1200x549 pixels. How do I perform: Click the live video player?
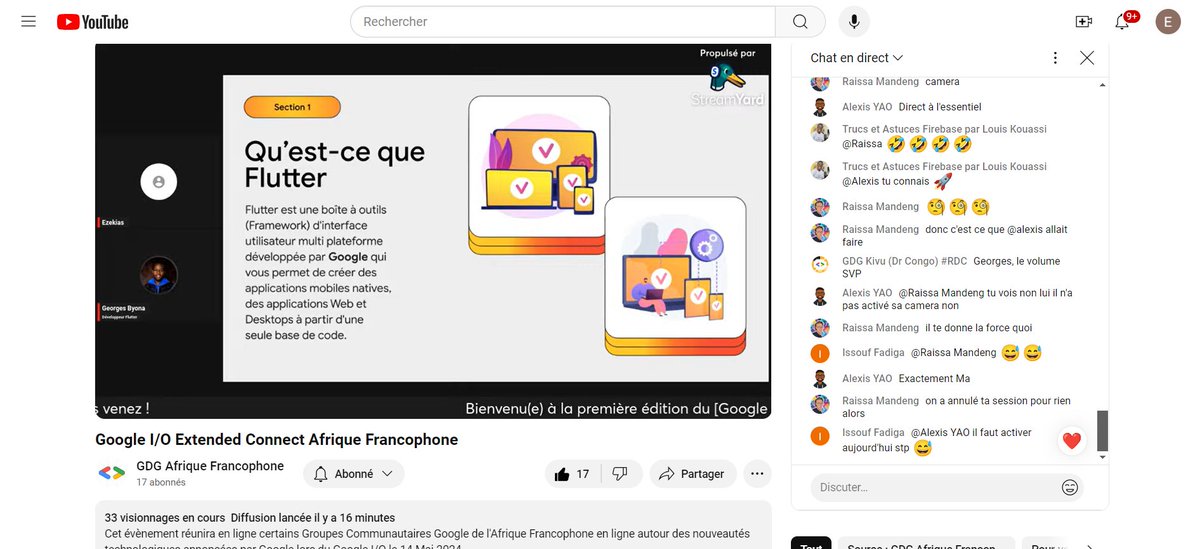point(433,231)
